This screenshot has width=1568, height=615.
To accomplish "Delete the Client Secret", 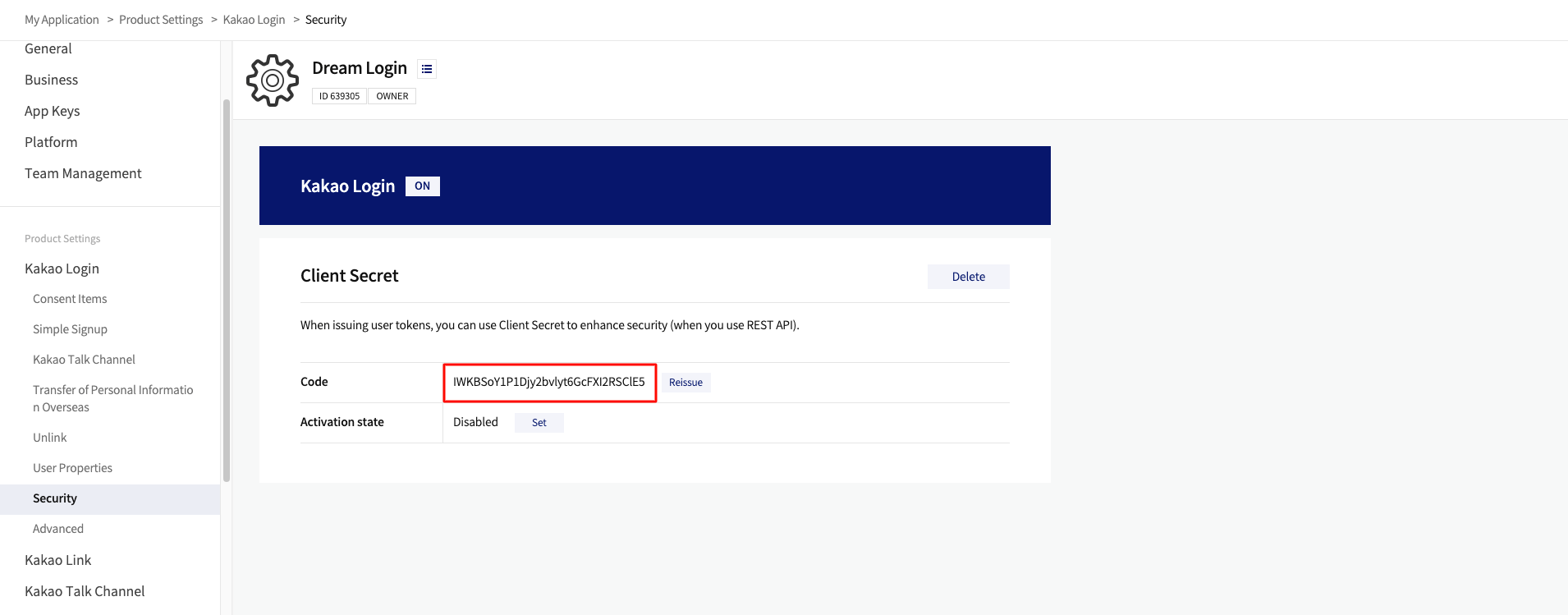I will pyautogui.click(x=969, y=277).
